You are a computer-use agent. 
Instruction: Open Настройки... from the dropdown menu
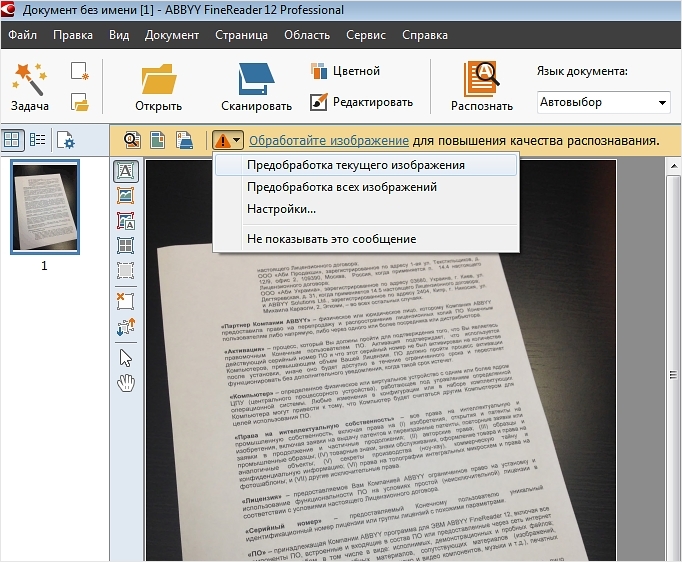pyautogui.click(x=366, y=209)
